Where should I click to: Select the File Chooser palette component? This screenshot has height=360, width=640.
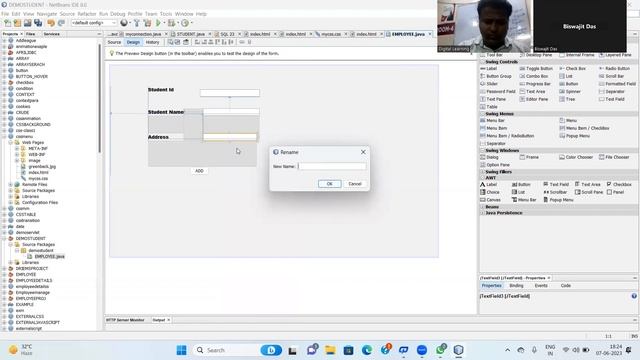(x=614, y=157)
